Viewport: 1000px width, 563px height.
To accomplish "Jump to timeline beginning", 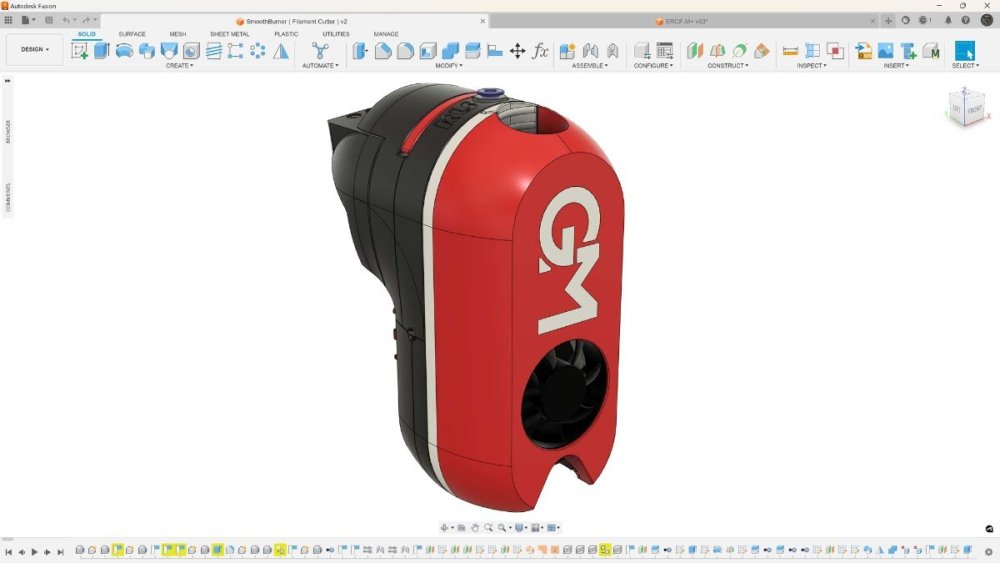I will point(8,552).
